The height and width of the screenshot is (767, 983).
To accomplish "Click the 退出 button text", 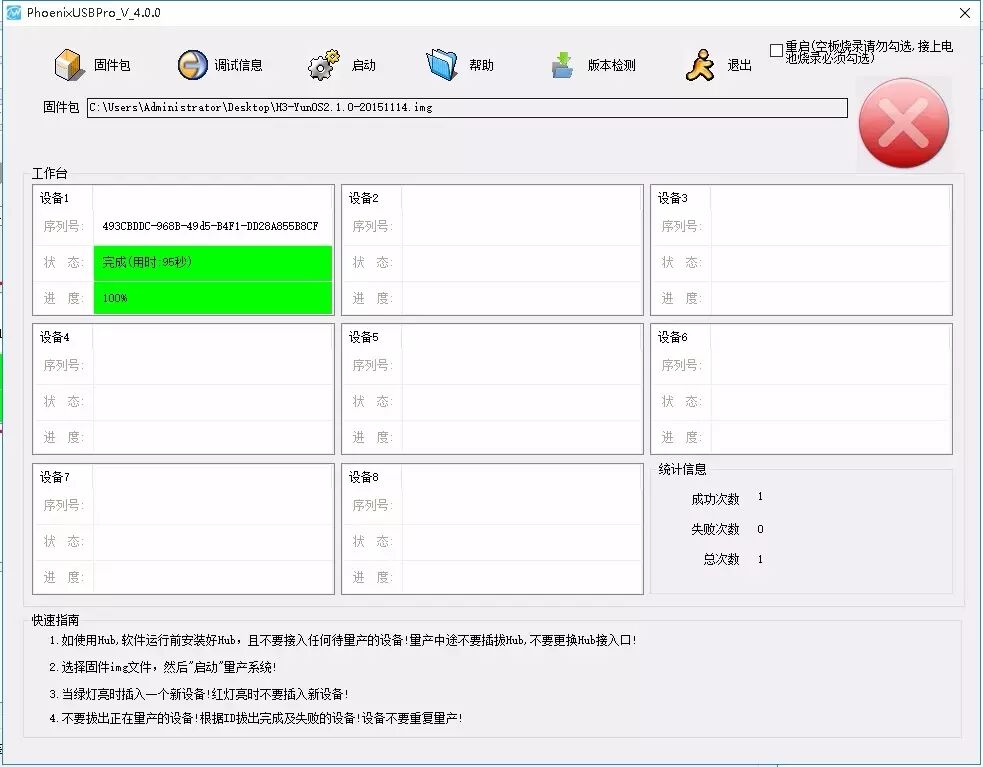I will 740,66.
